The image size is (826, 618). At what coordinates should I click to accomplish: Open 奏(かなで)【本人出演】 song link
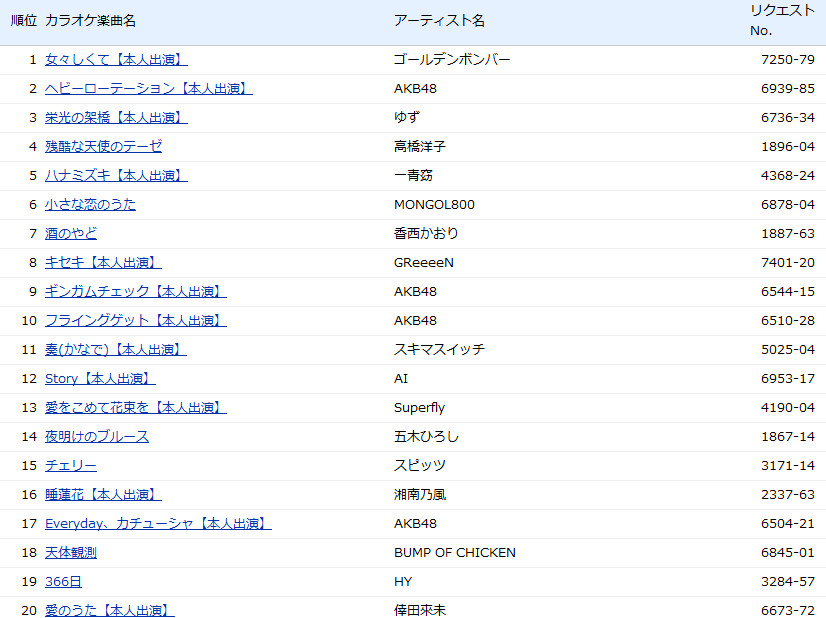(x=116, y=349)
